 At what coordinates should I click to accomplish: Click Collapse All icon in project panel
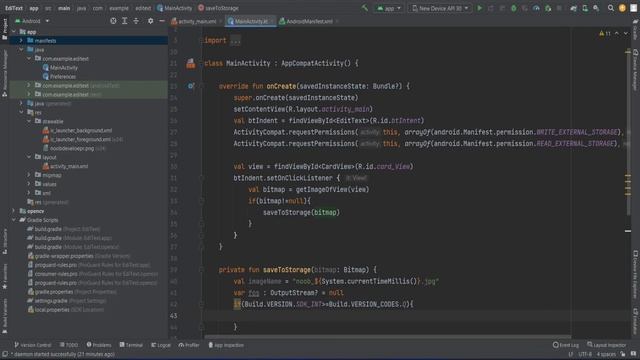pos(136,21)
